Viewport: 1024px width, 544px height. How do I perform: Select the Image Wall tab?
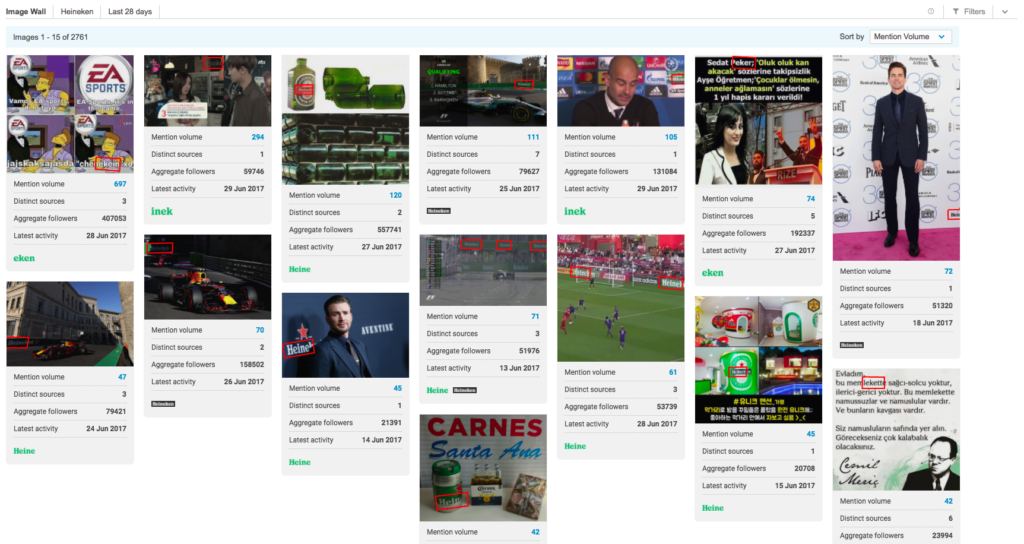coord(26,11)
